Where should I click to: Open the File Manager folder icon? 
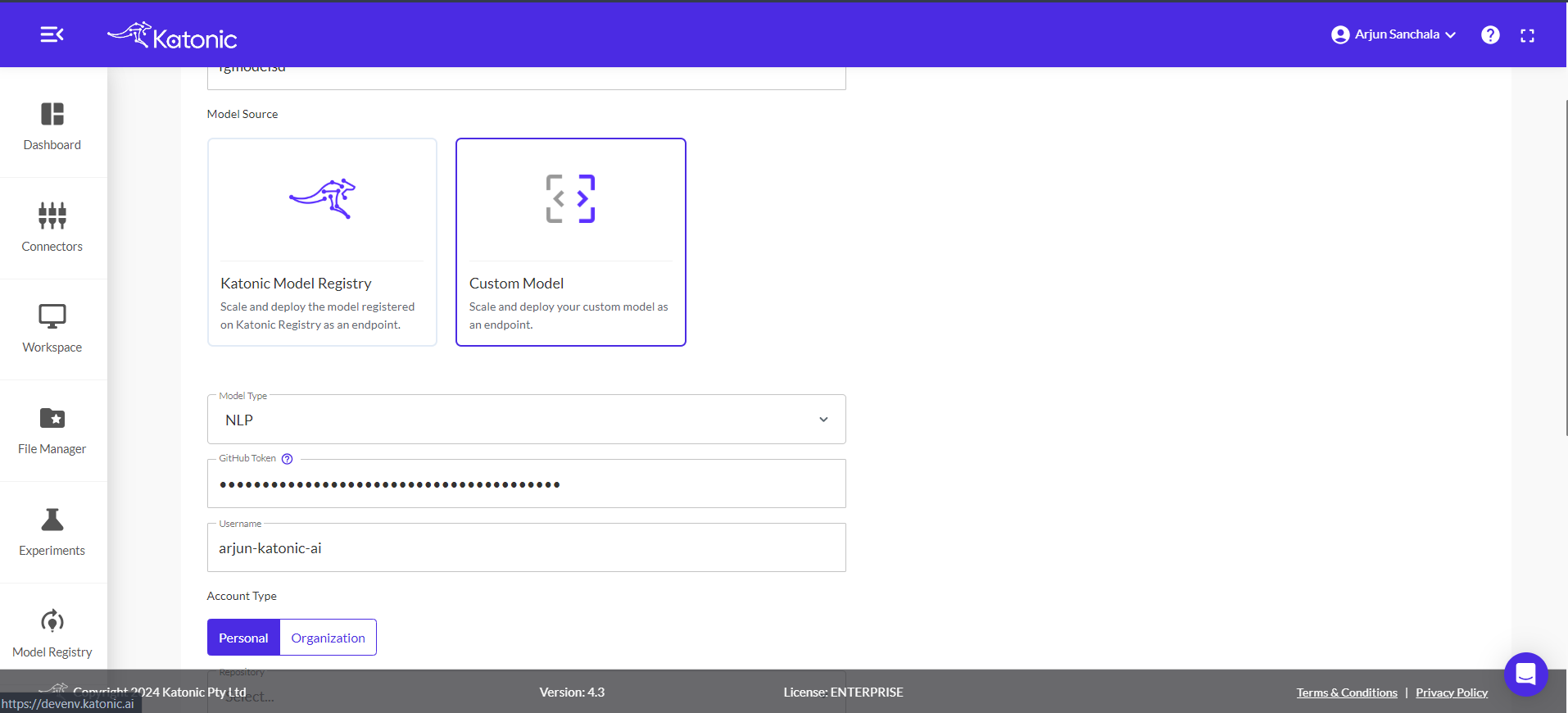click(x=52, y=418)
